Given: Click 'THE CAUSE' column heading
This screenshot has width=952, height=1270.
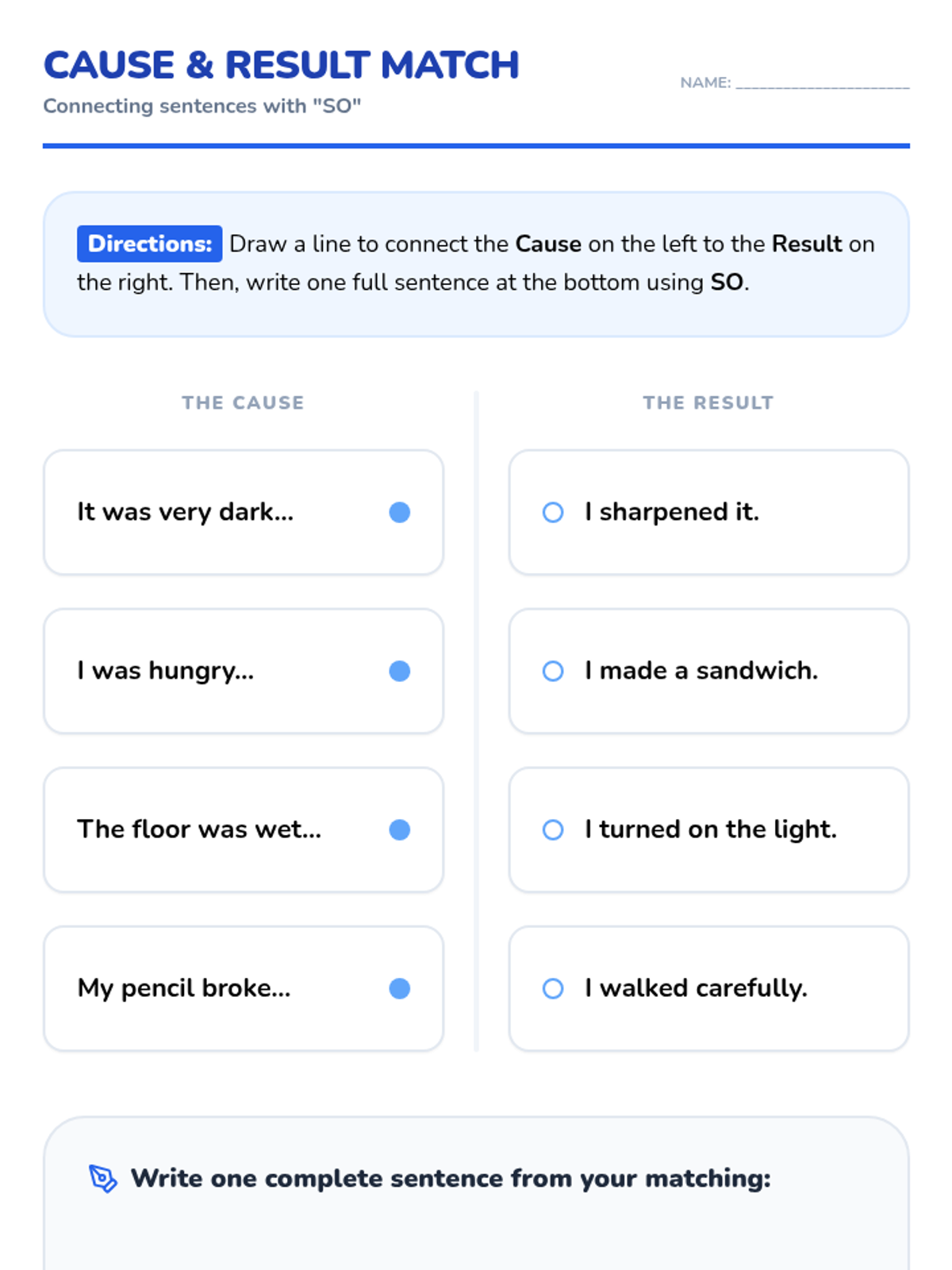Looking at the screenshot, I should point(243,402).
